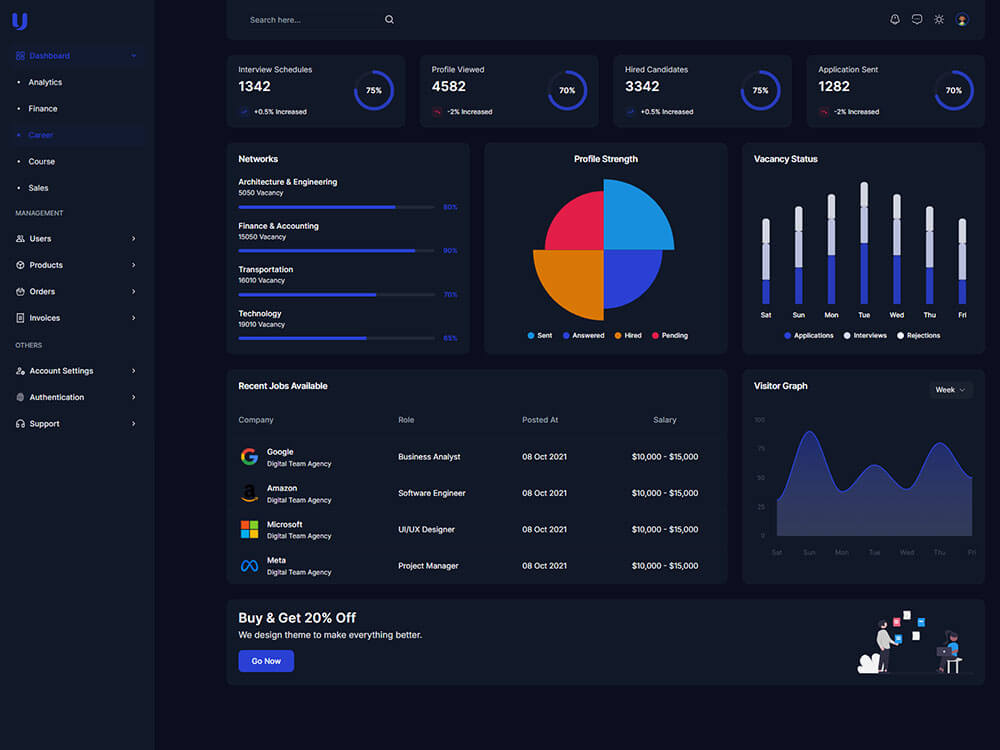Select Finance in the sidebar

(x=43, y=108)
